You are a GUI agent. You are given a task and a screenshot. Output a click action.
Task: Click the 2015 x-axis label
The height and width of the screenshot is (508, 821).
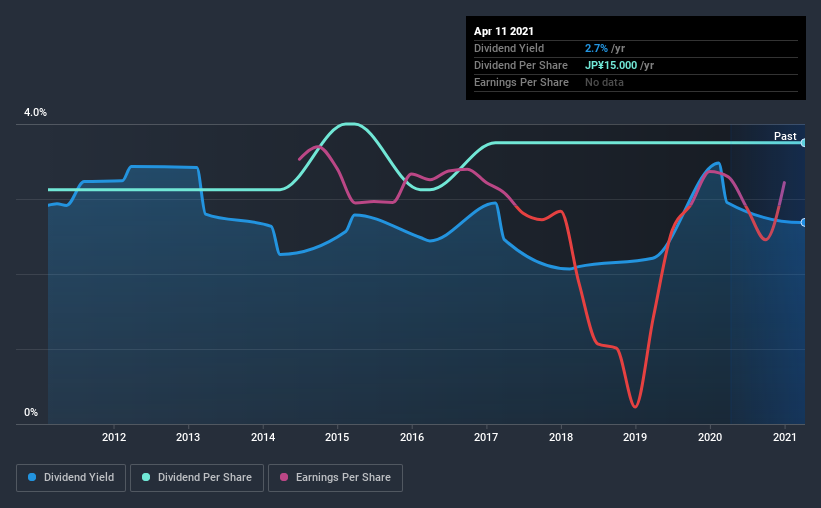[x=337, y=437]
